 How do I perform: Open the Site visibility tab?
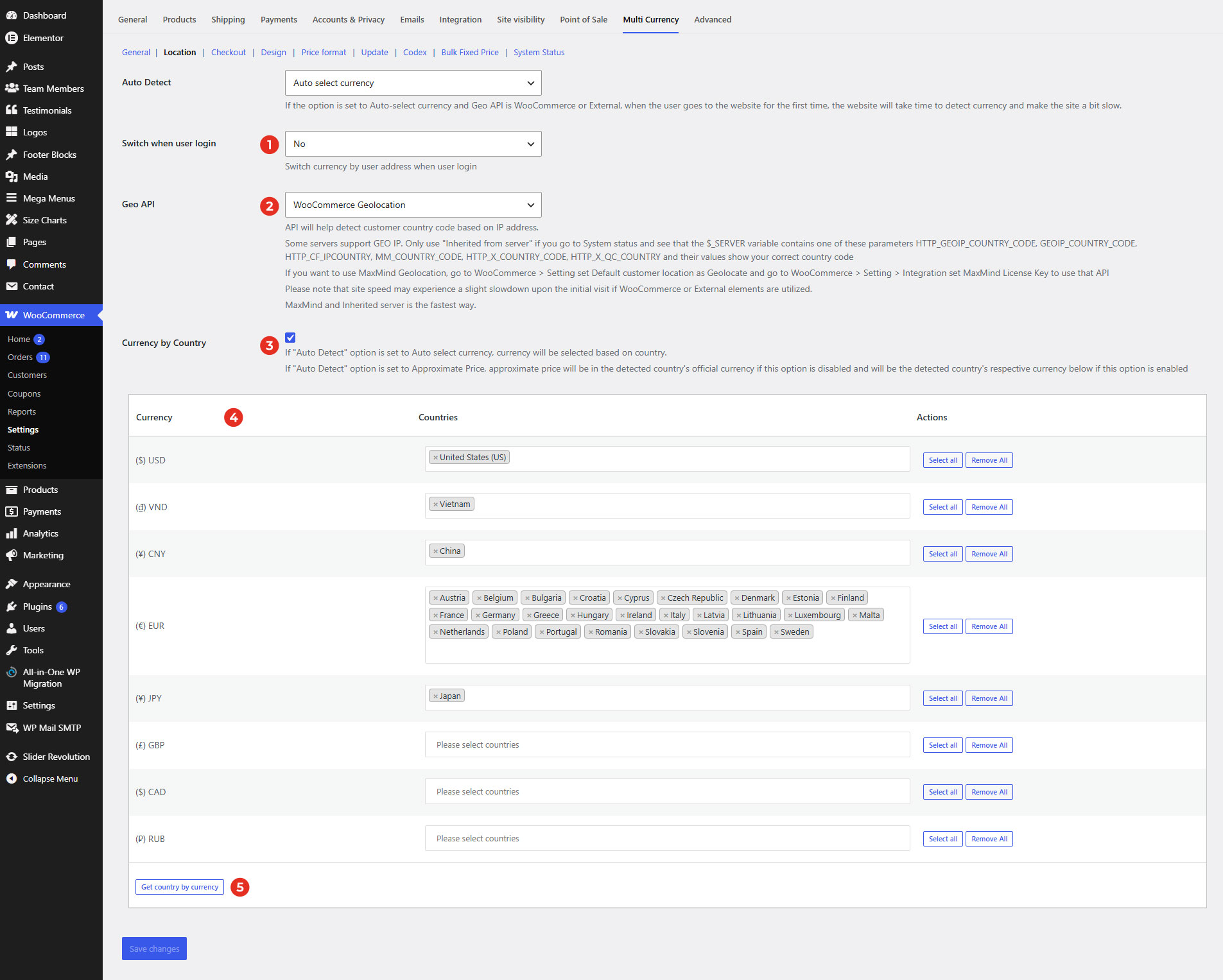(521, 19)
